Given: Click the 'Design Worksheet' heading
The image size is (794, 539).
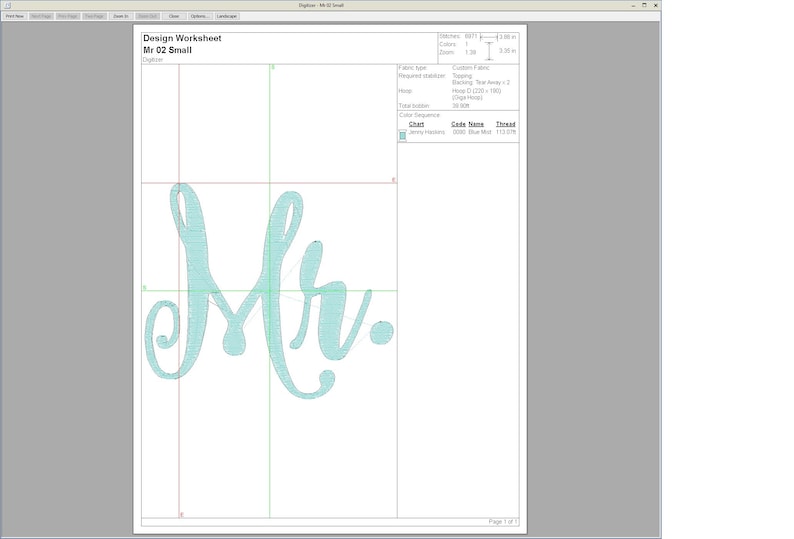Looking at the screenshot, I should click(x=182, y=38).
